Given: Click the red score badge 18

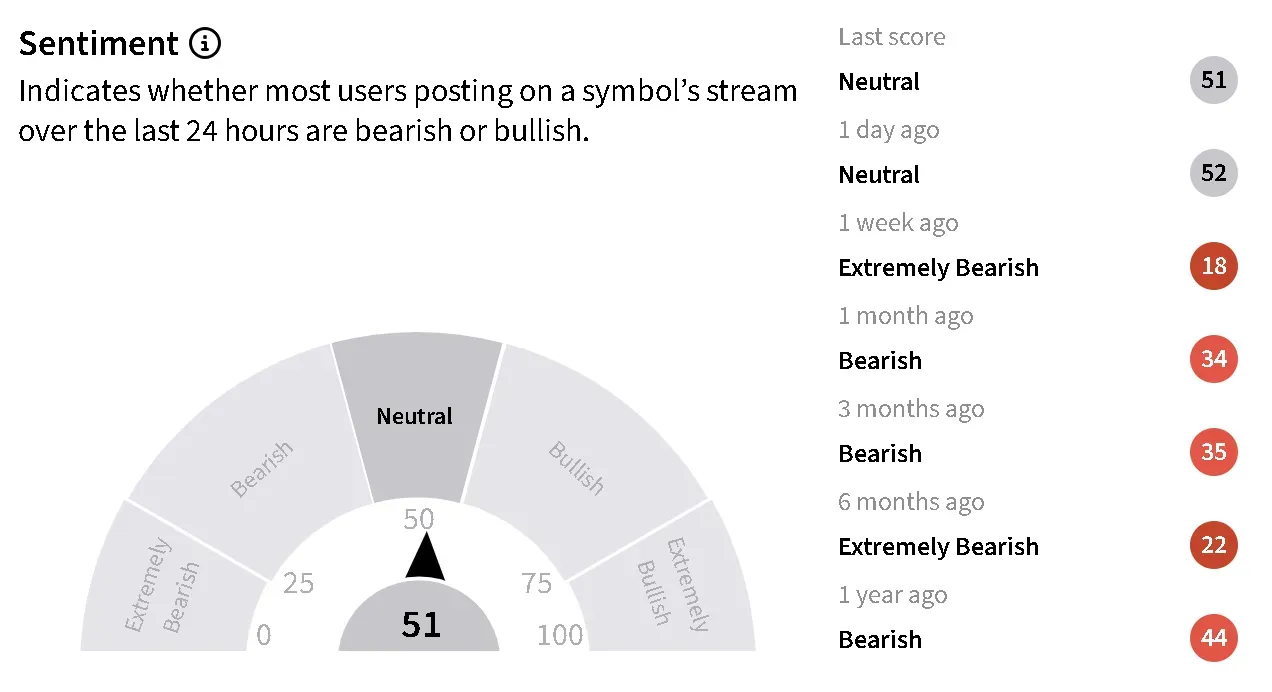Looking at the screenshot, I should click(1213, 267).
